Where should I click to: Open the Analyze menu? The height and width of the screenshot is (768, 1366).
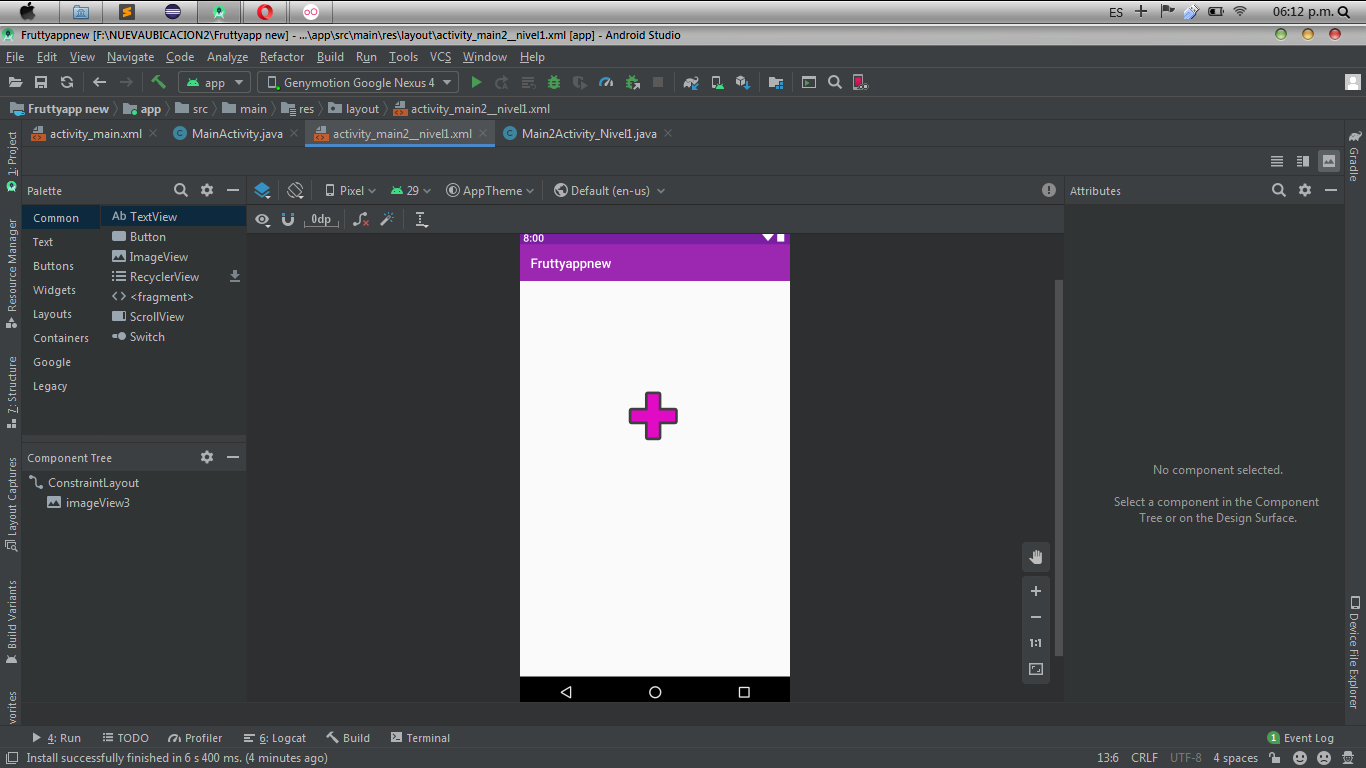pyautogui.click(x=227, y=57)
